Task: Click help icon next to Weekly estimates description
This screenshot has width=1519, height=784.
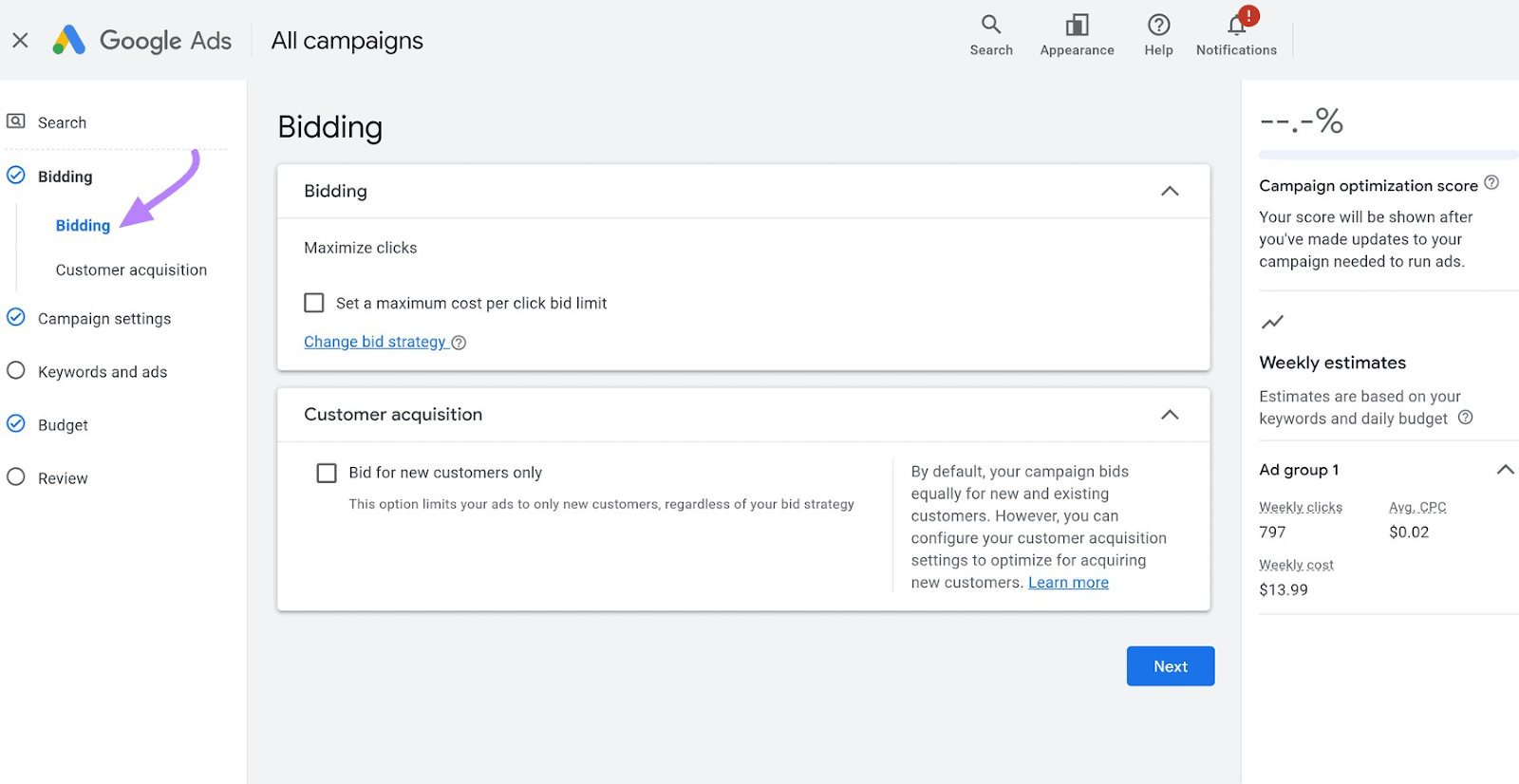Action: 1465,418
